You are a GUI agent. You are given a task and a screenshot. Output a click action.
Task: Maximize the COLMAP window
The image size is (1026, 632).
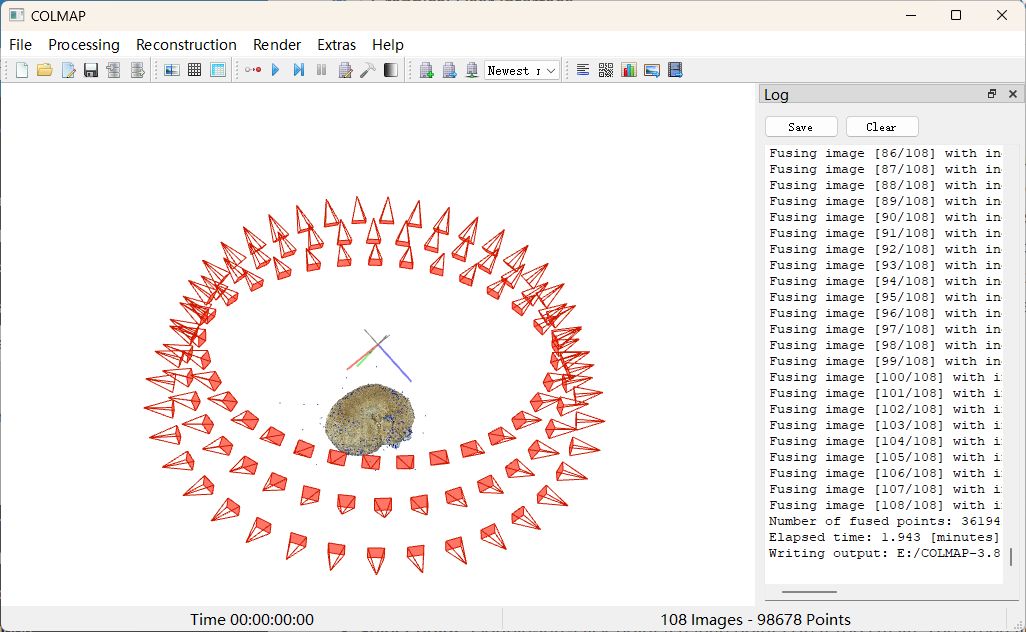(956, 15)
